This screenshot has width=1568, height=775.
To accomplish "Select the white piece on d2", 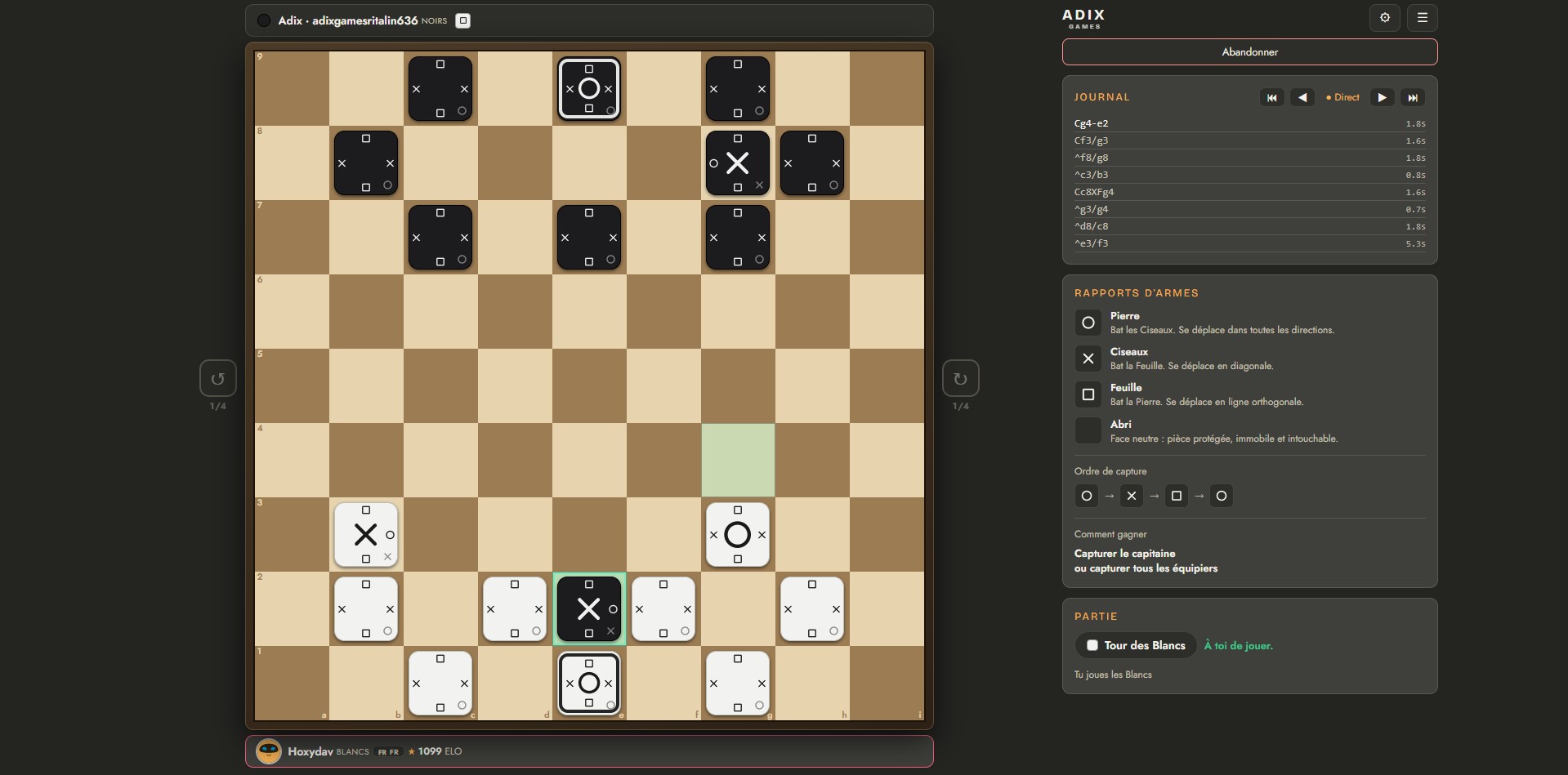I will 515,609.
